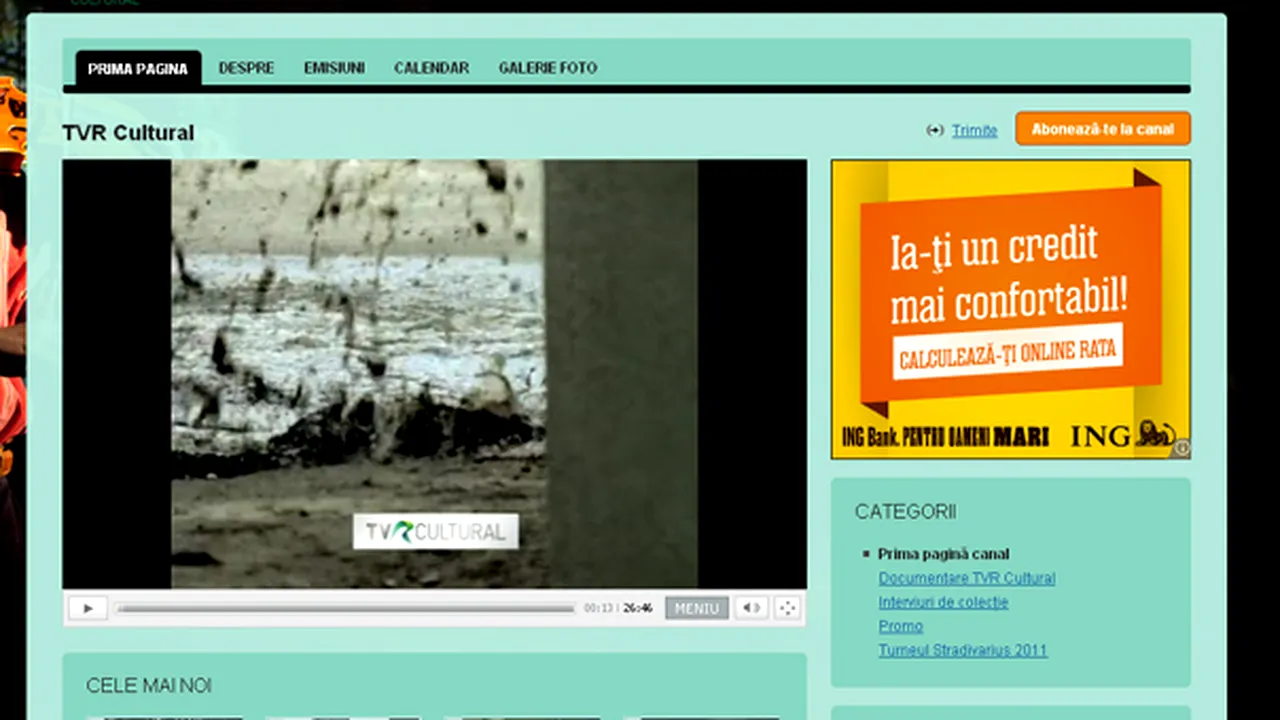Open Documentare TVR Cultural category
Image resolution: width=1280 pixels, height=720 pixels.
coord(966,578)
